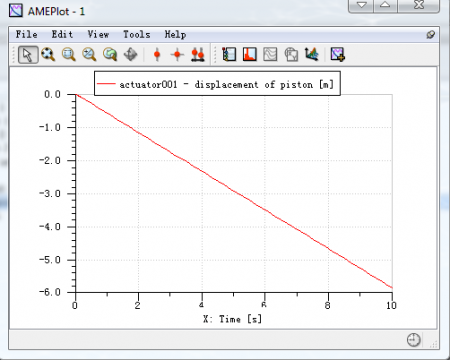
Task: Select the pan move-arrows tool
Action: click(x=130, y=54)
